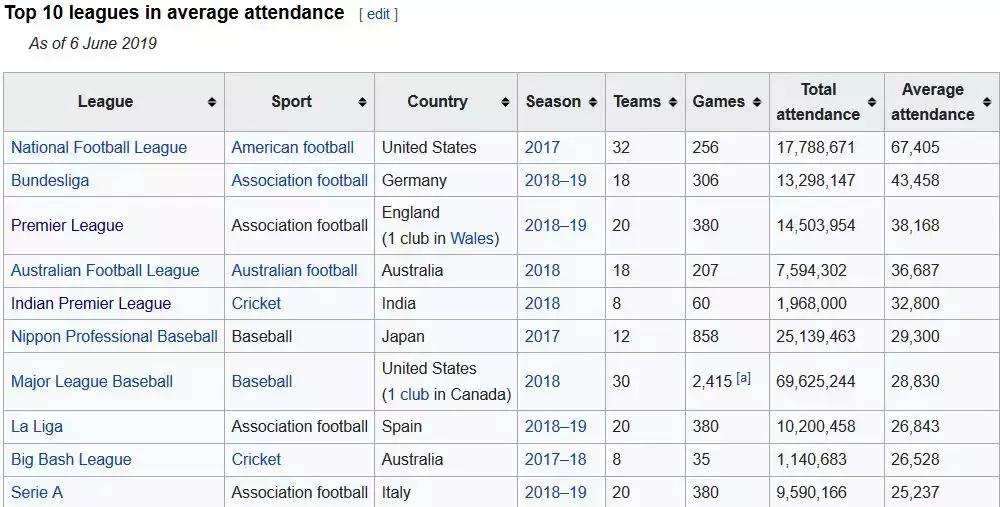Click the Cricket link for Indian Premier League
Image resolution: width=1000 pixels, height=507 pixels.
[256, 303]
